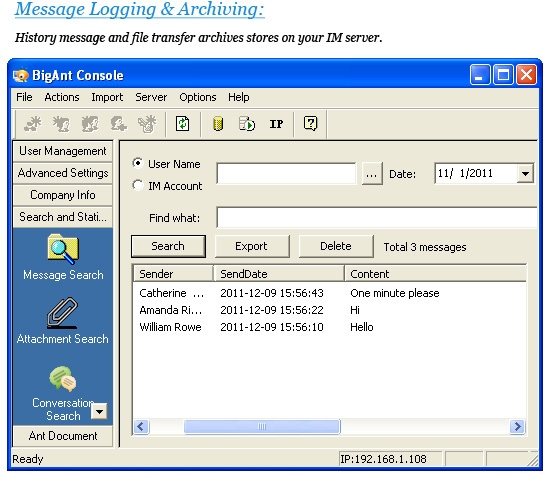This screenshot has height=485, width=550.
Task: Click the Find what text field
Action: pyautogui.click(x=377, y=217)
